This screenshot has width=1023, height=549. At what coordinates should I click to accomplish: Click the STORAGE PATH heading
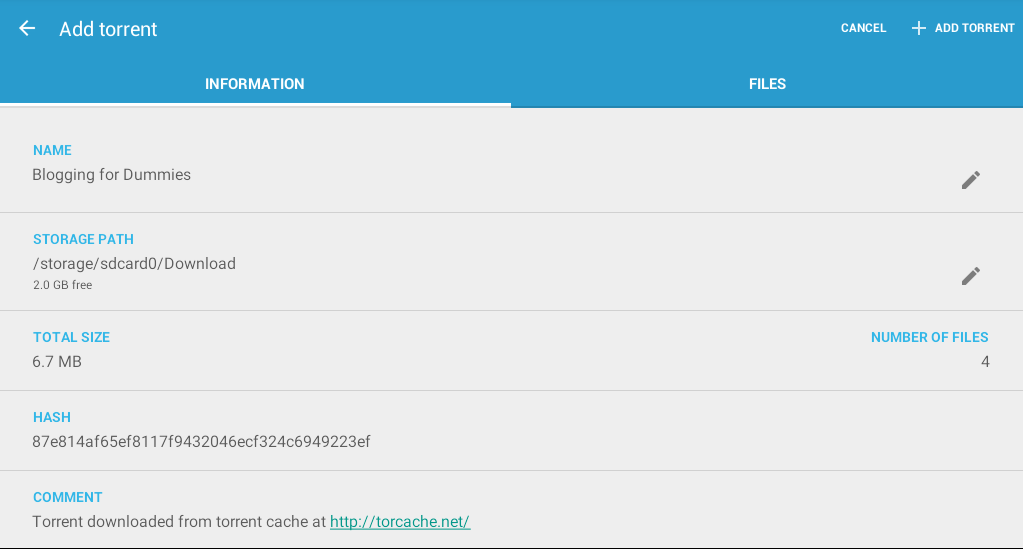point(84,240)
